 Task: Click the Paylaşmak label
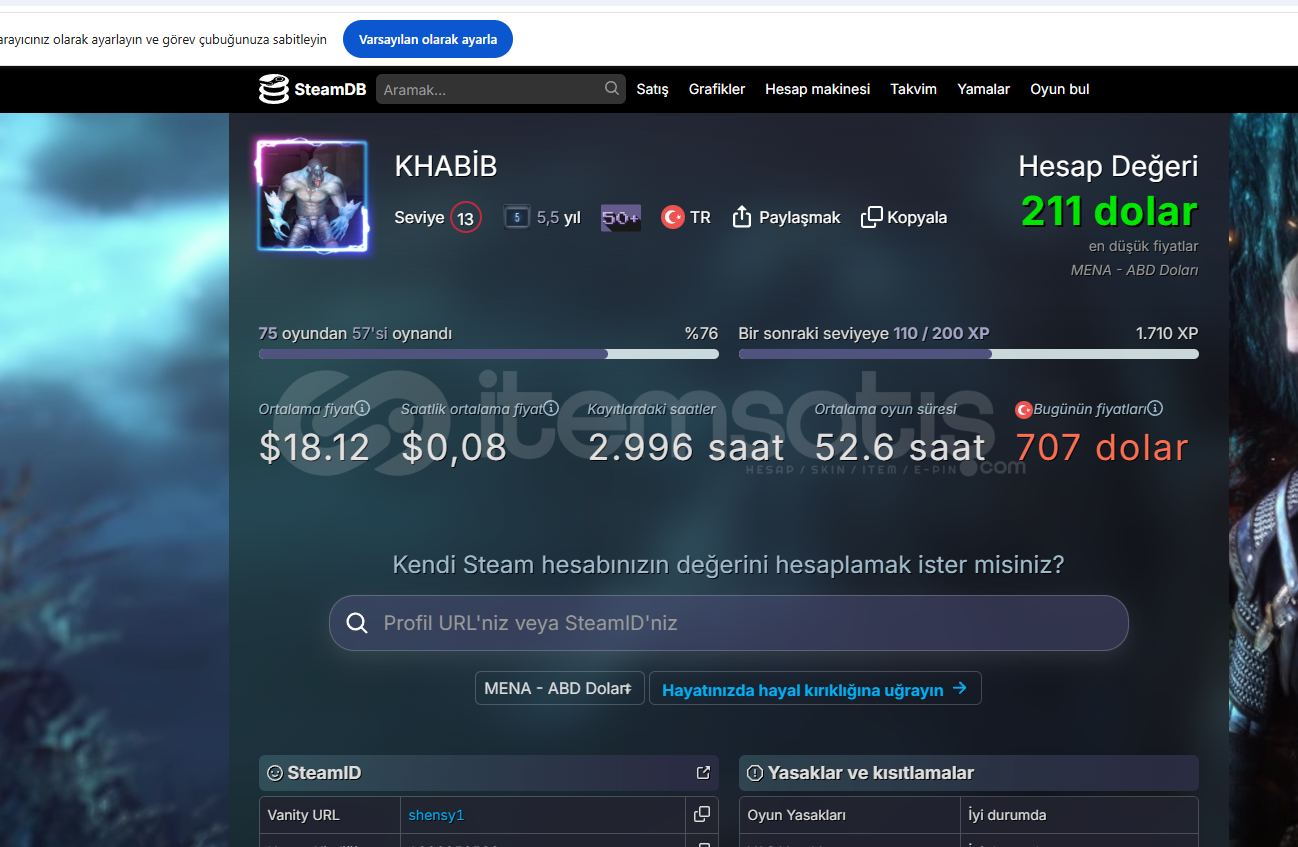click(800, 217)
